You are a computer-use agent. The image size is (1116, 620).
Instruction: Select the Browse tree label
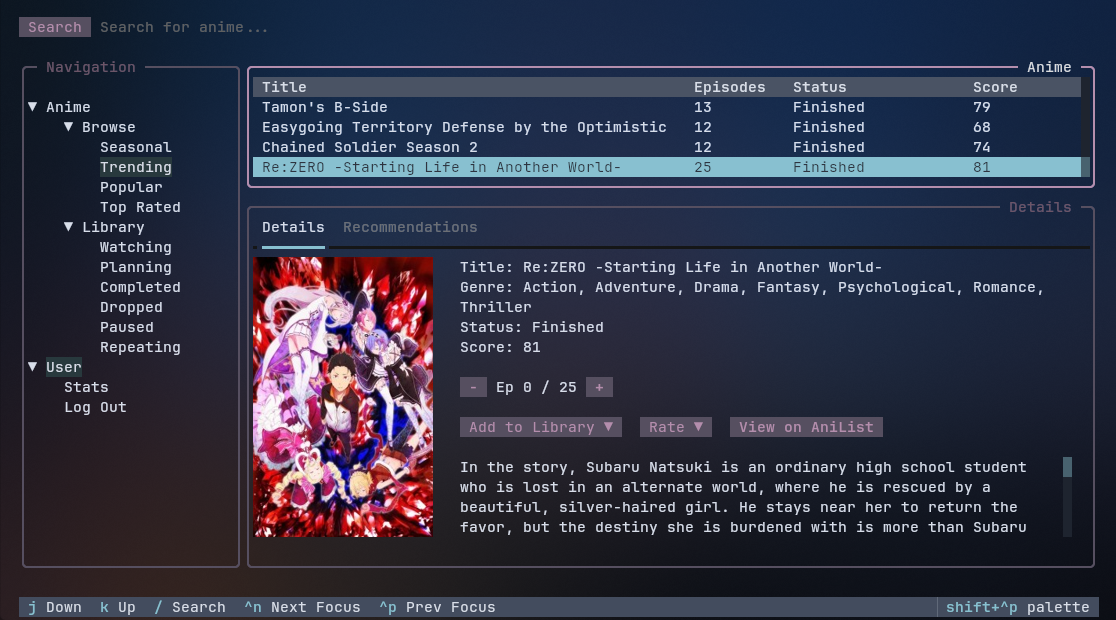coord(108,127)
